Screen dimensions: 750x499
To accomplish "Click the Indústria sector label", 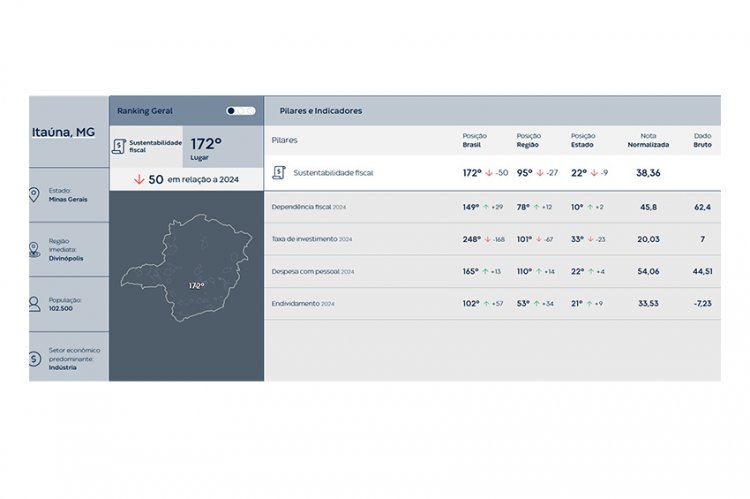I will (x=63, y=367).
